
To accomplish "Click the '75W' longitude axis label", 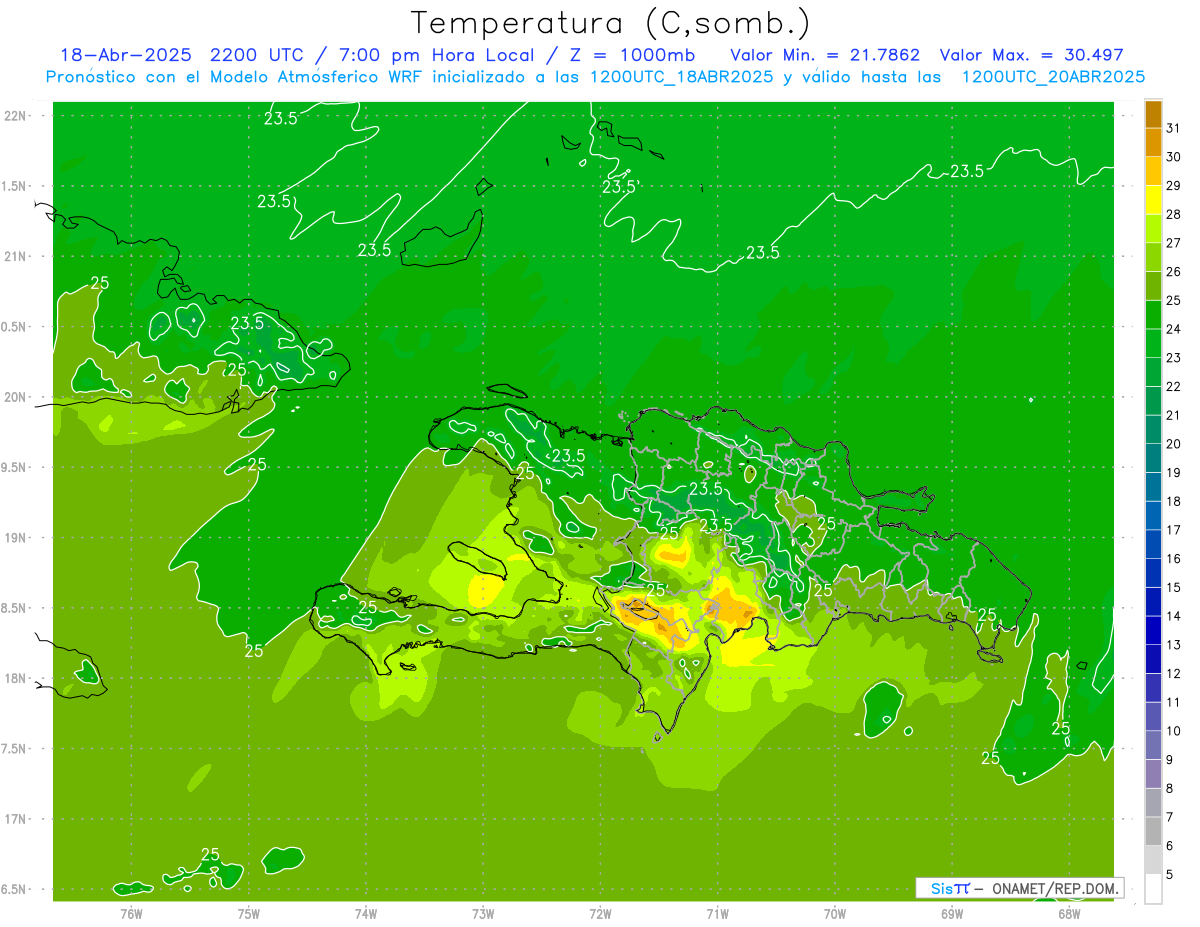I will point(248,913).
